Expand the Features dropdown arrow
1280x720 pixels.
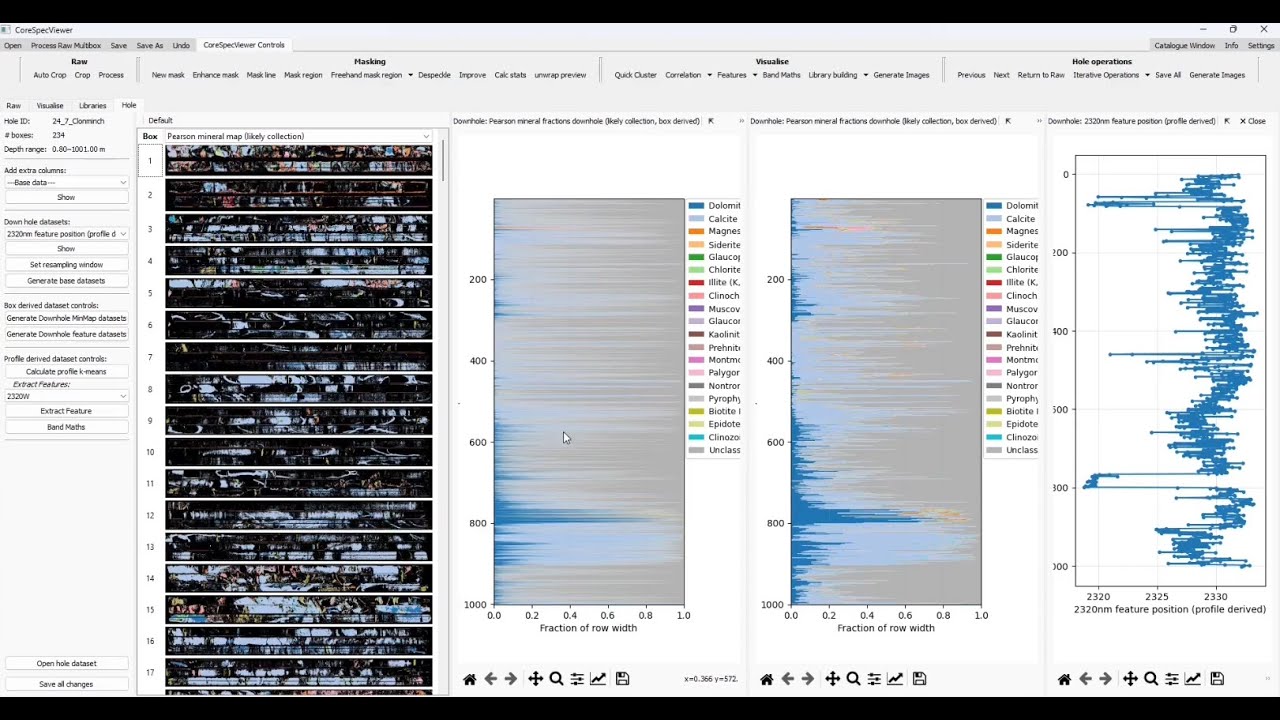coord(755,75)
